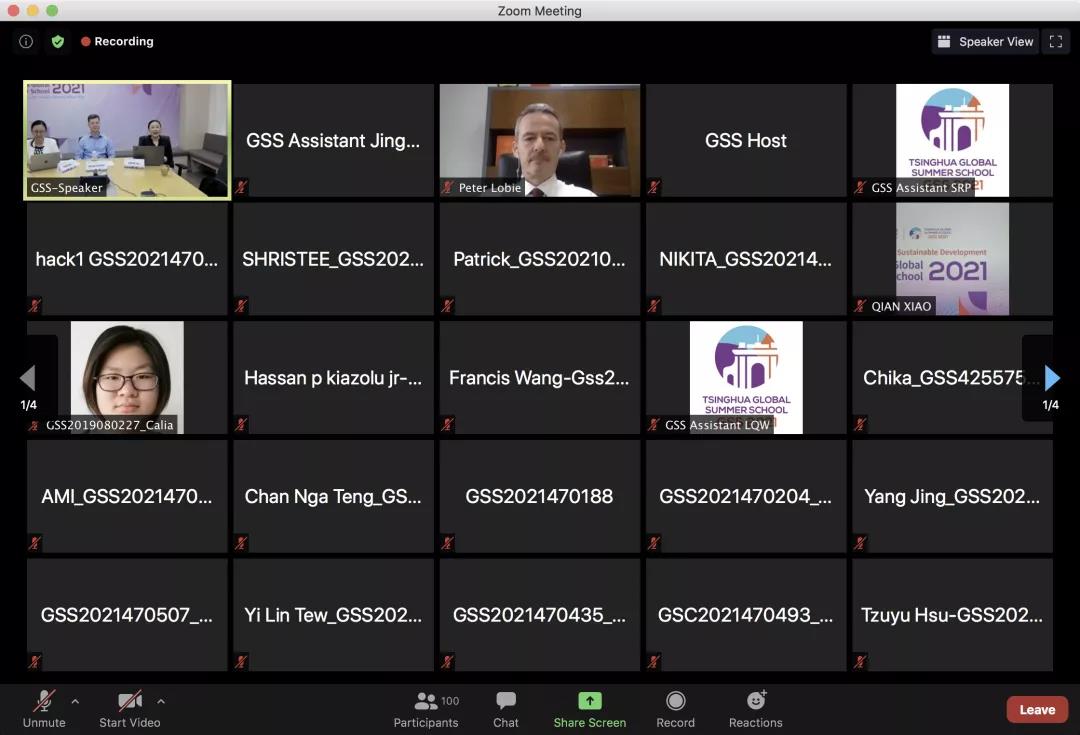The height and width of the screenshot is (735, 1080).
Task: Enter full screen mode icon
Action: pos(1055,41)
